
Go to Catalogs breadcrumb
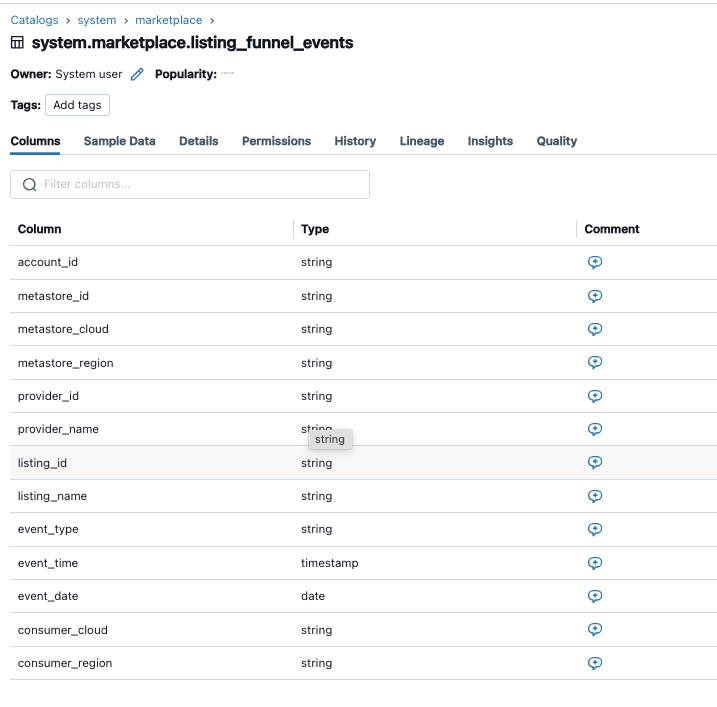pos(34,20)
